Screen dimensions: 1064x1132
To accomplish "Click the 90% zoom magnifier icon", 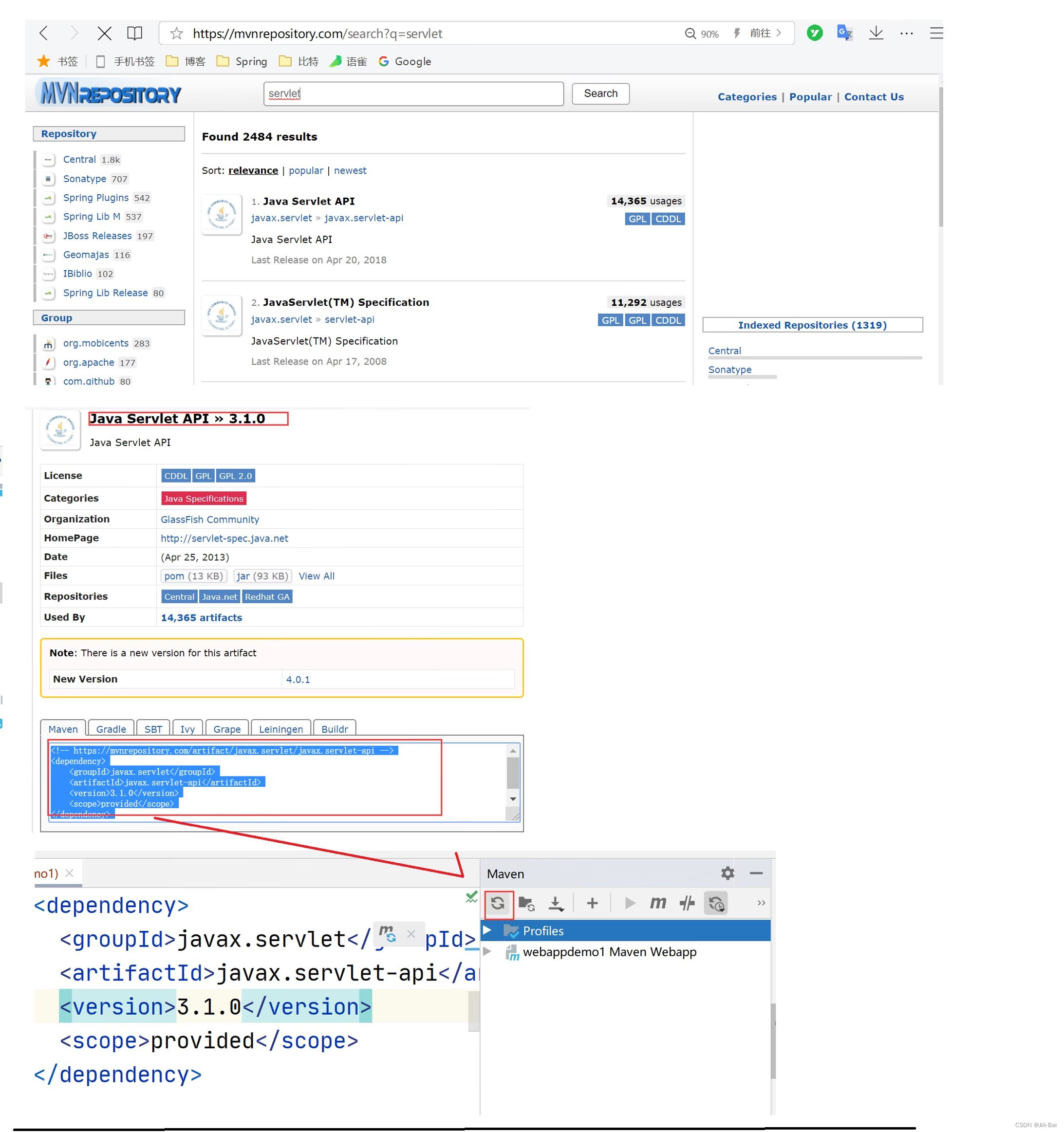I will (691, 34).
